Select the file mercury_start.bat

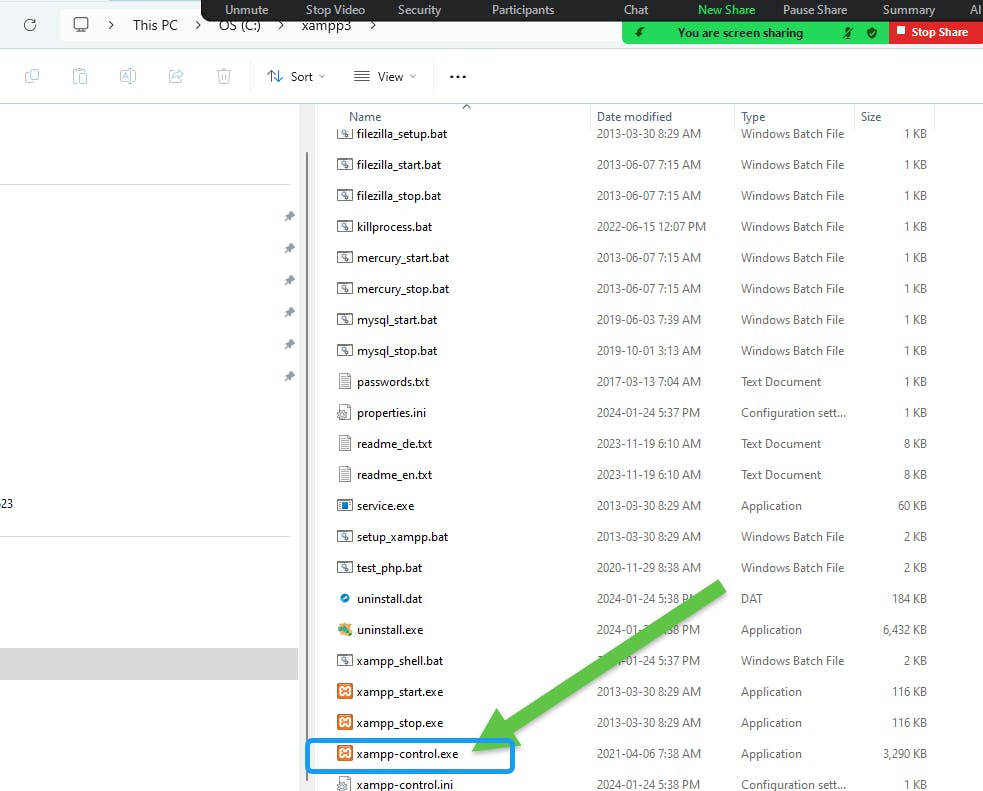[x=402, y=258]
